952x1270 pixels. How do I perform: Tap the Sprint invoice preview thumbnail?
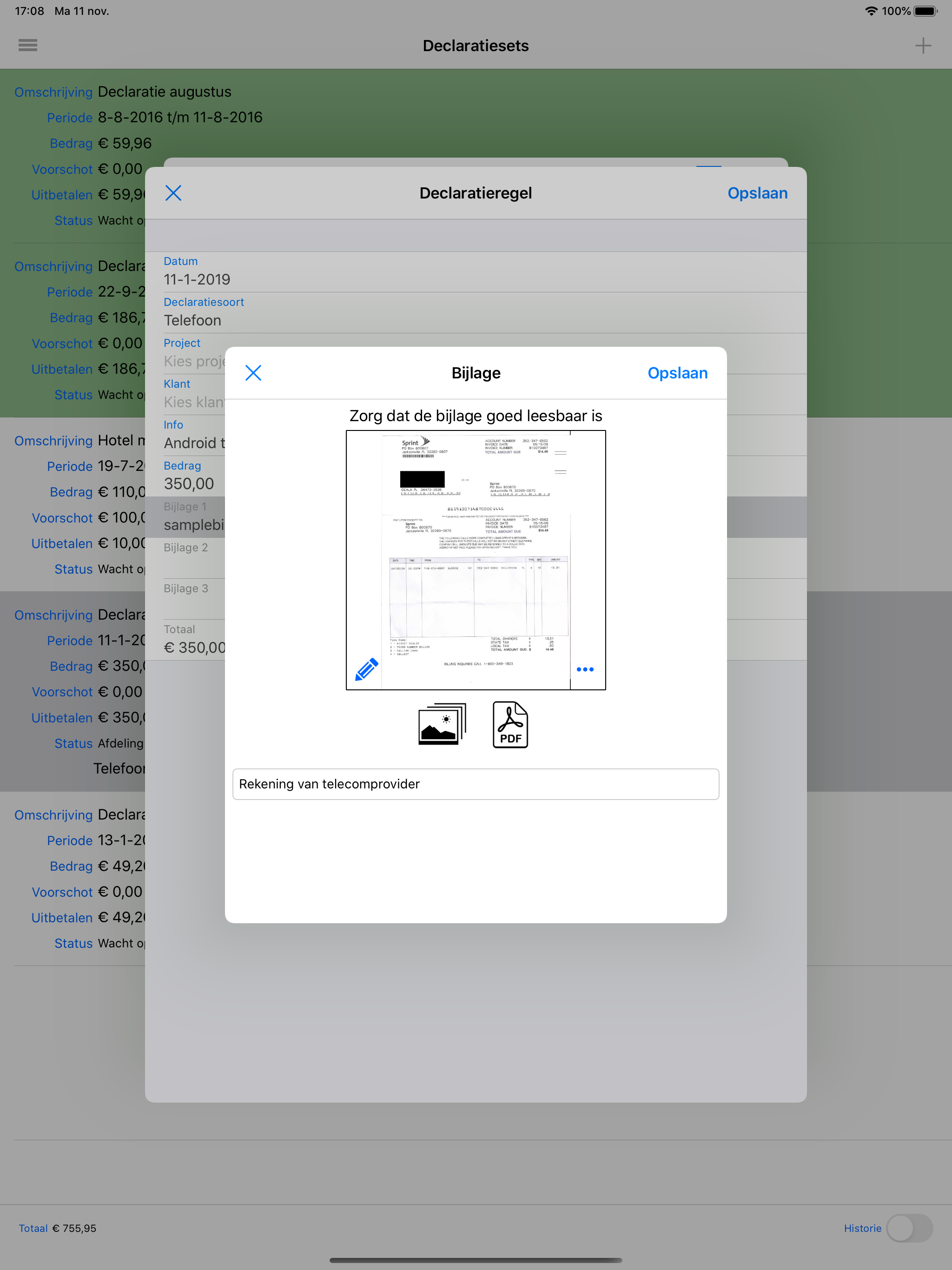(x=476, y=560)
